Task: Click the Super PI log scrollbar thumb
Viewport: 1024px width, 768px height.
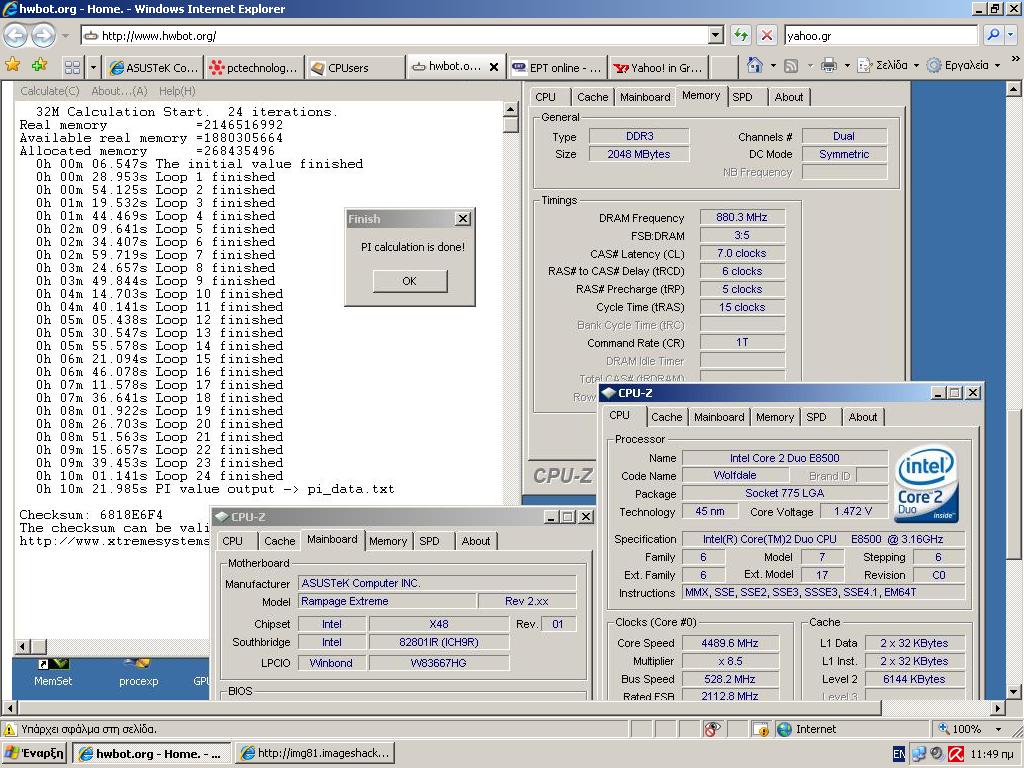Action: click(x=511, y=124)
